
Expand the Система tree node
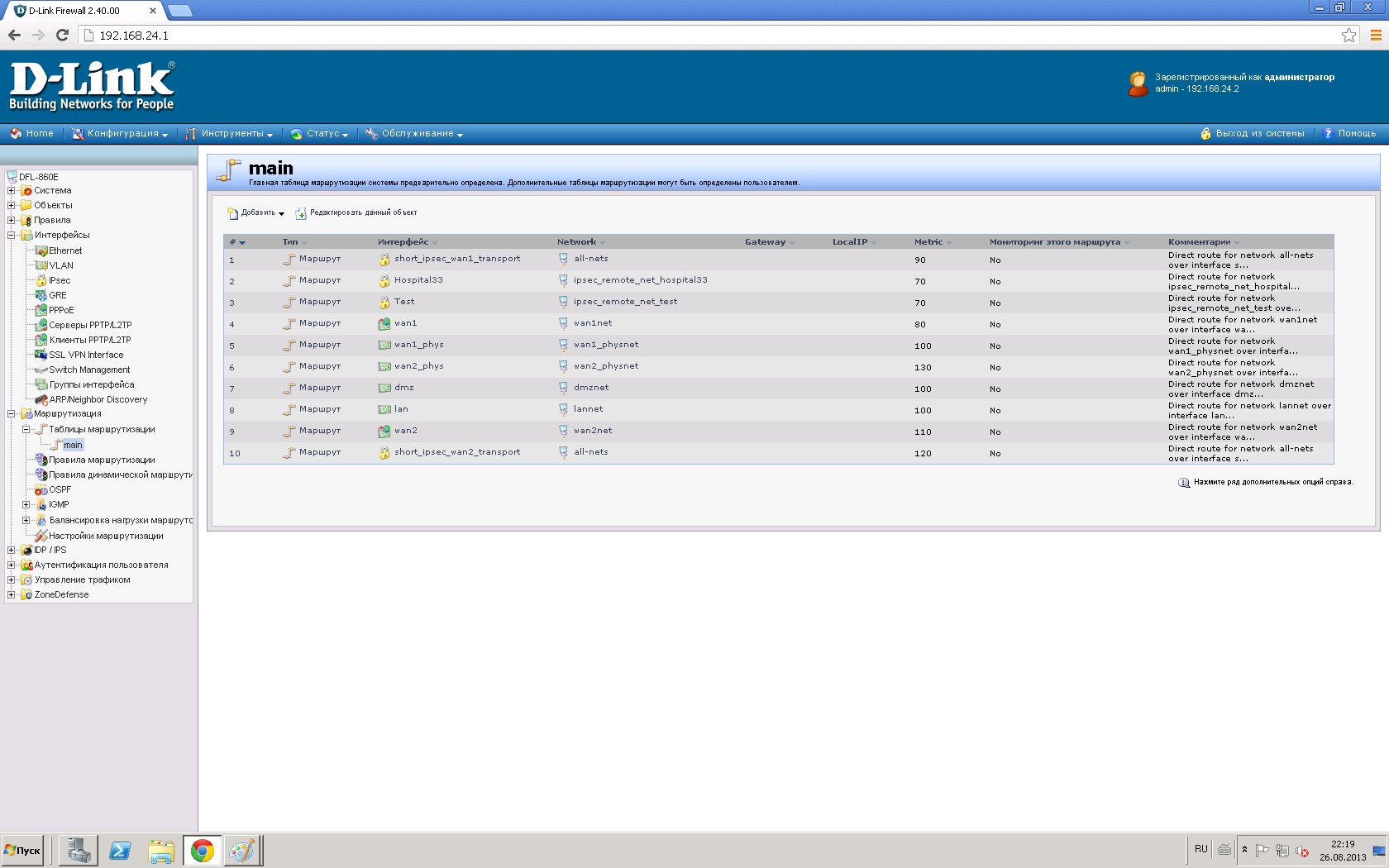click(12, 190)
